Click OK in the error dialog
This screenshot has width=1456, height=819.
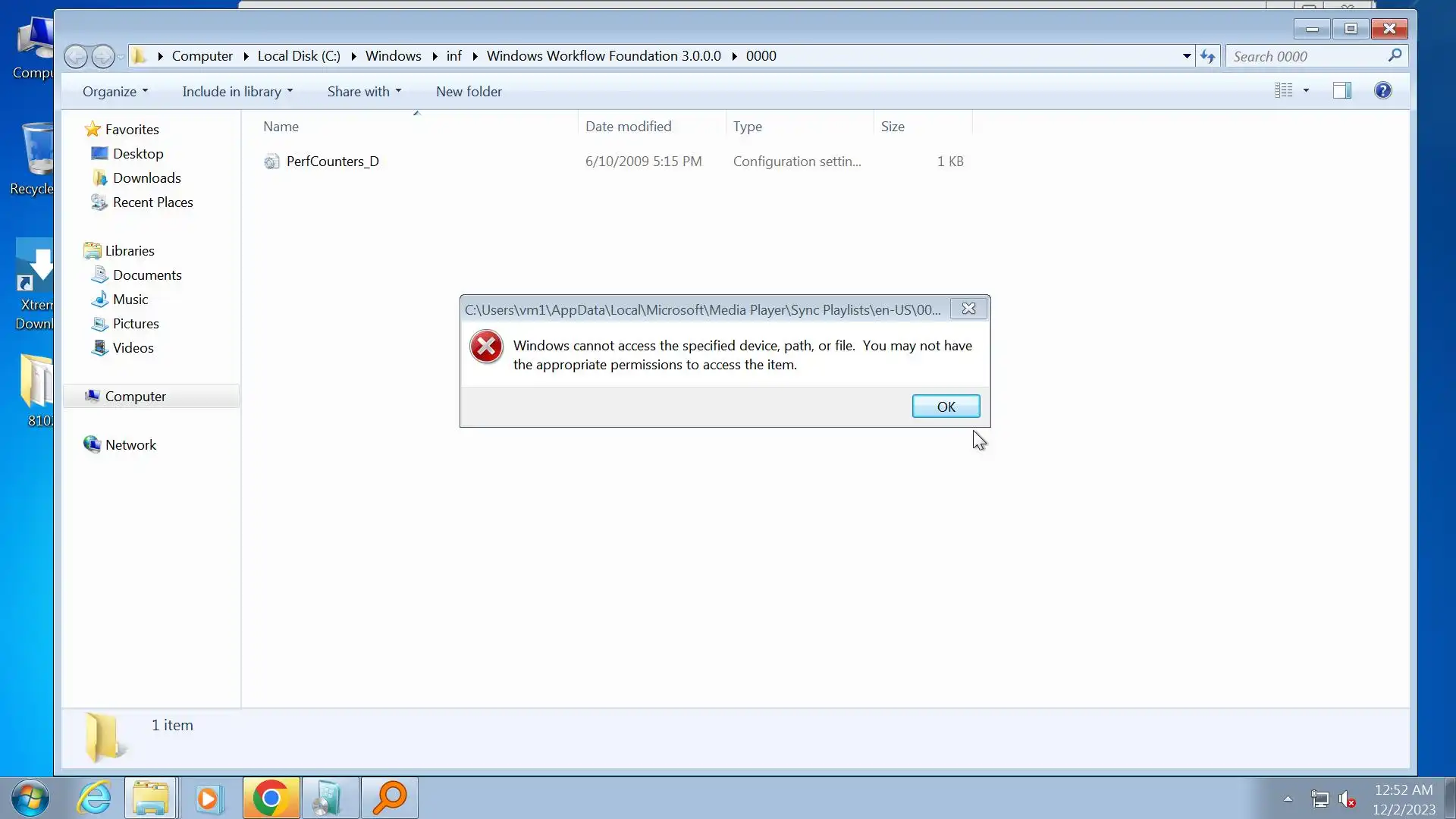[946, 406]
